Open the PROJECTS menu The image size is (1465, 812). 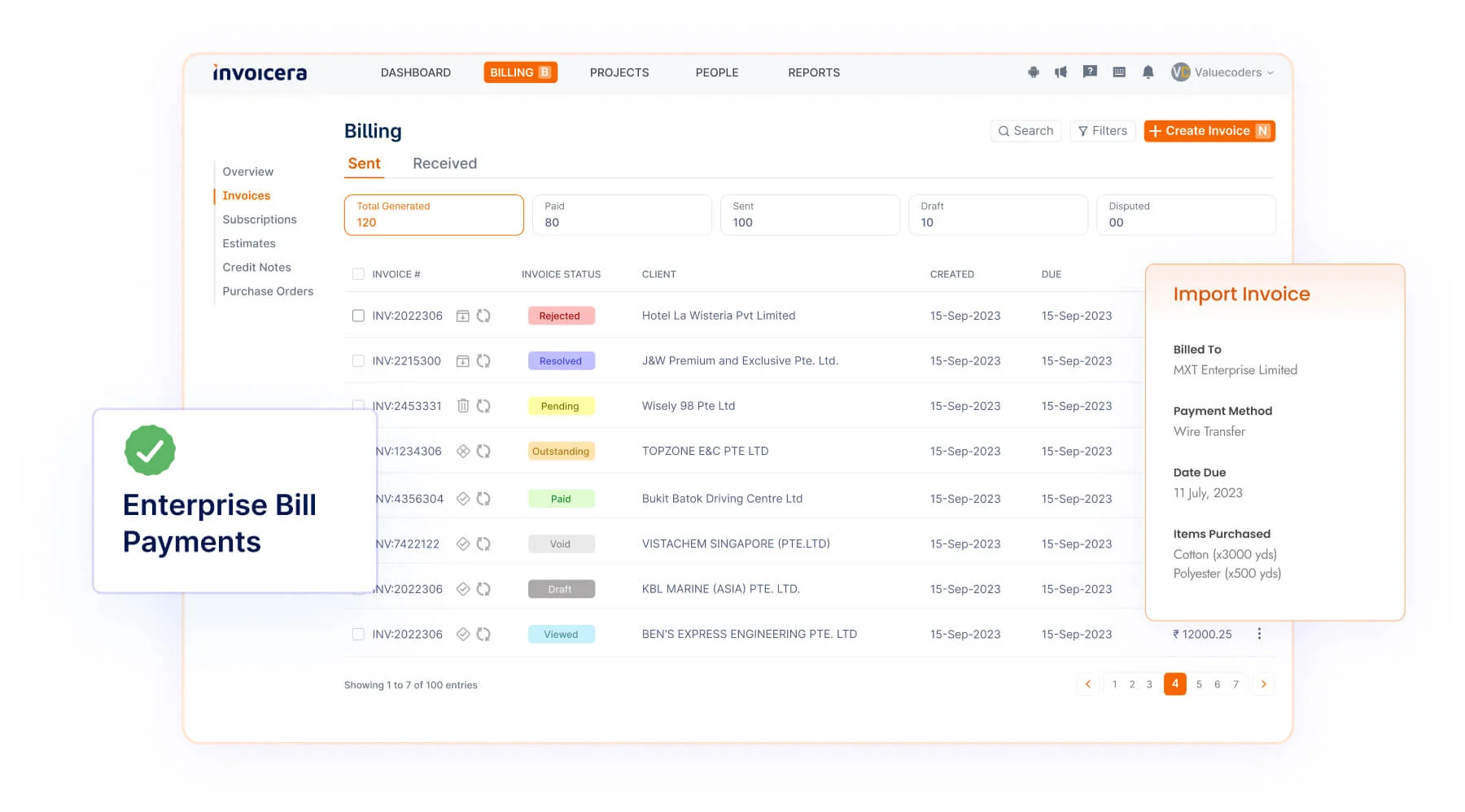(619, 72)
